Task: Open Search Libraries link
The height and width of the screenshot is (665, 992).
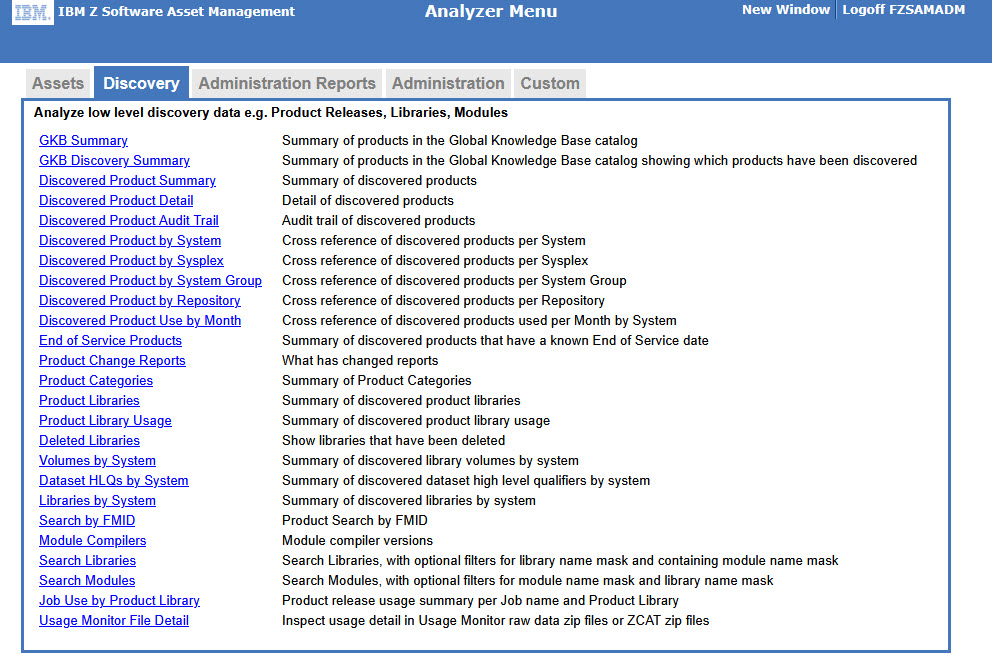Action: coord(87,561)
